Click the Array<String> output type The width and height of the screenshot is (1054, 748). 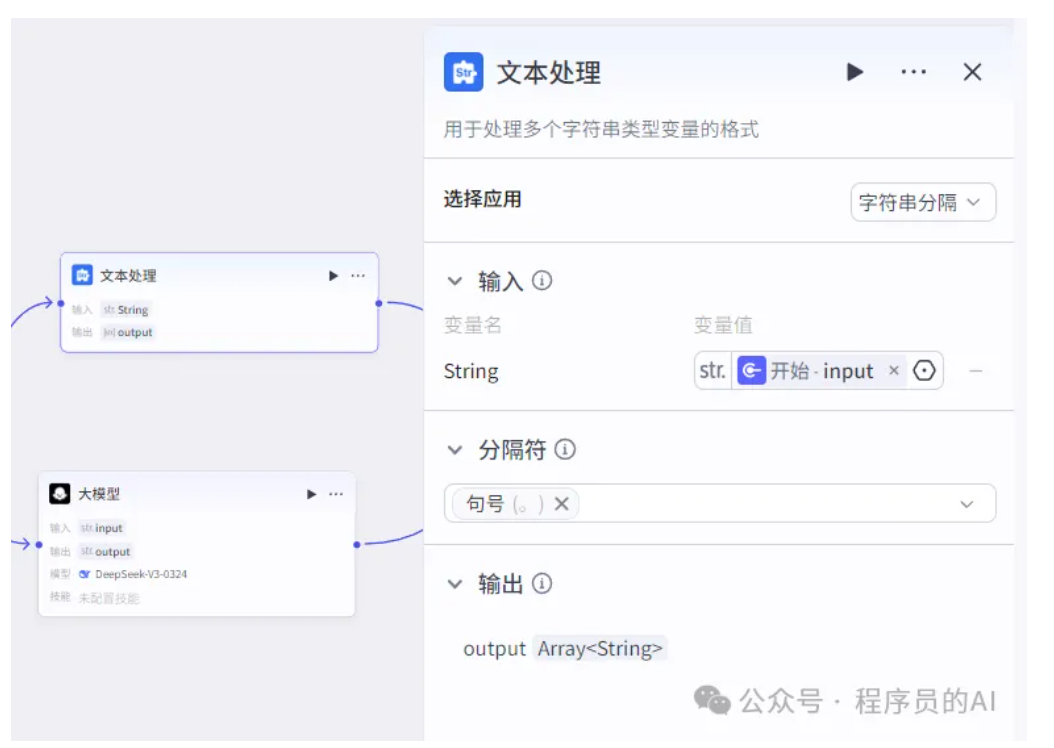[600, 649]
